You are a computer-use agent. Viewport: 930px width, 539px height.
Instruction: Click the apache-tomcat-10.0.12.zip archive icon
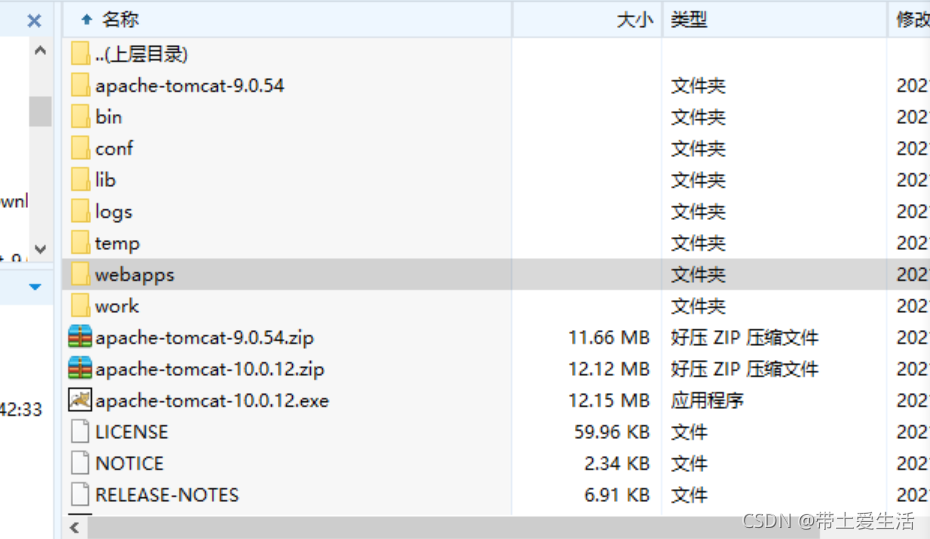click(80, 368)
